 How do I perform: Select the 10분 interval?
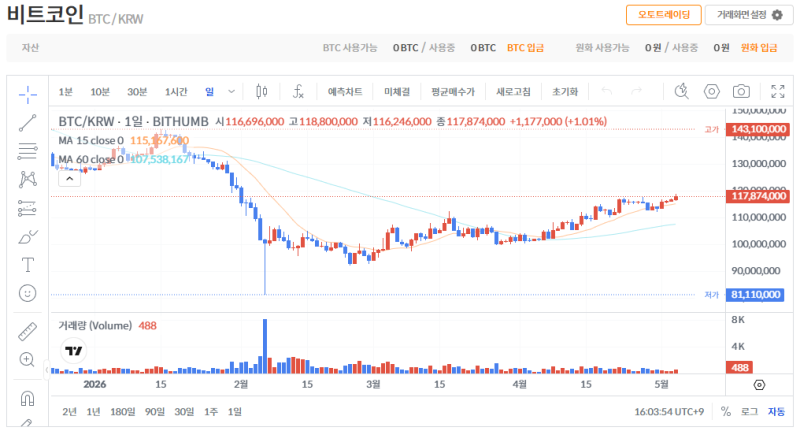coord(100,92)
